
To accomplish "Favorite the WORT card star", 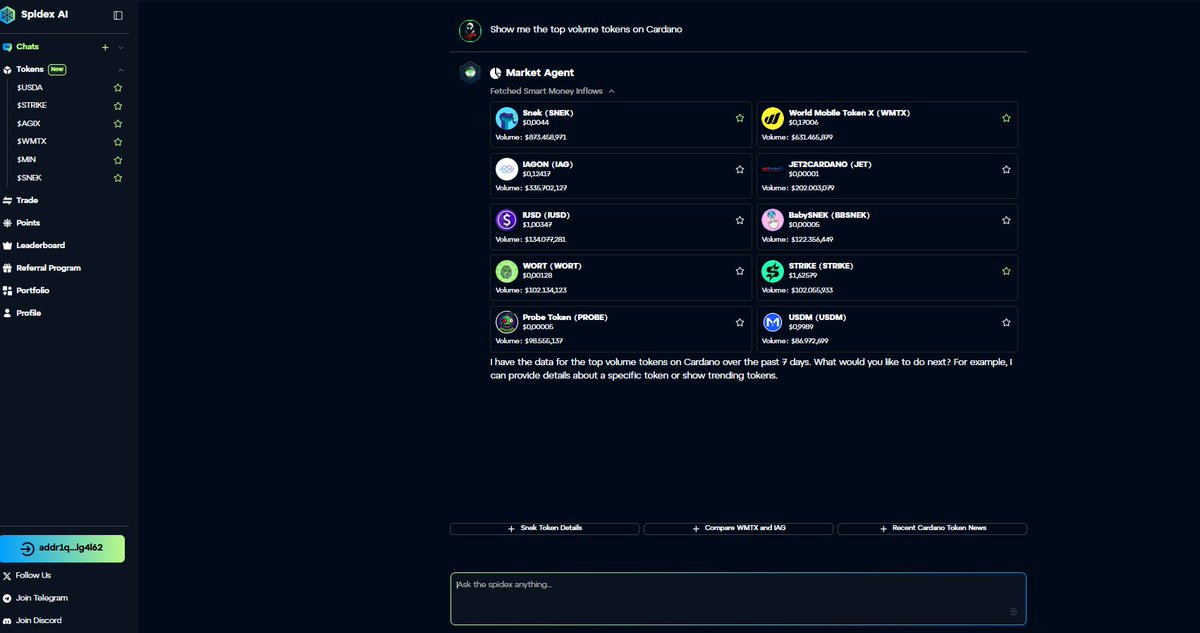I will click(740, 271).
